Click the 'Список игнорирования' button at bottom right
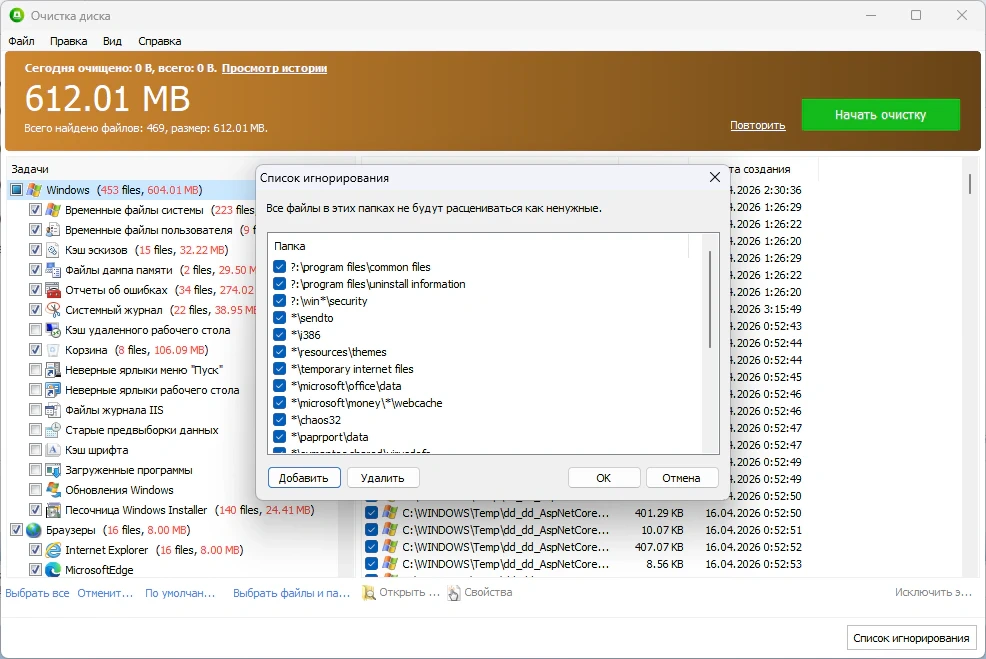The height and width of the screenshot is (659, 986). [911, 638]
